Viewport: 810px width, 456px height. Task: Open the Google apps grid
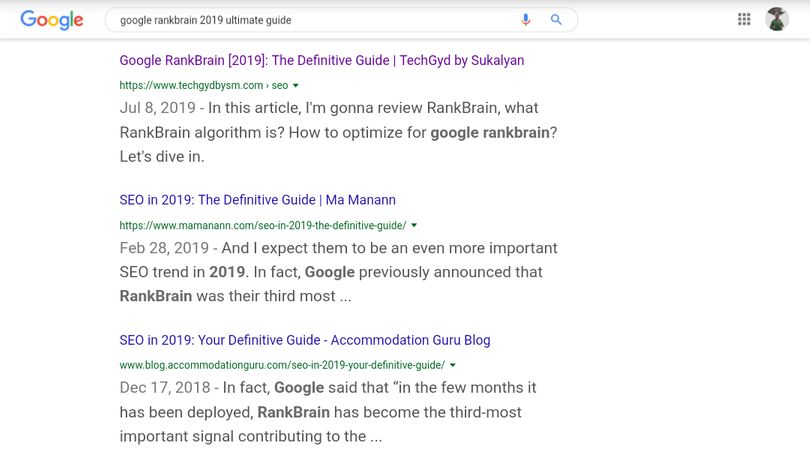744,19
